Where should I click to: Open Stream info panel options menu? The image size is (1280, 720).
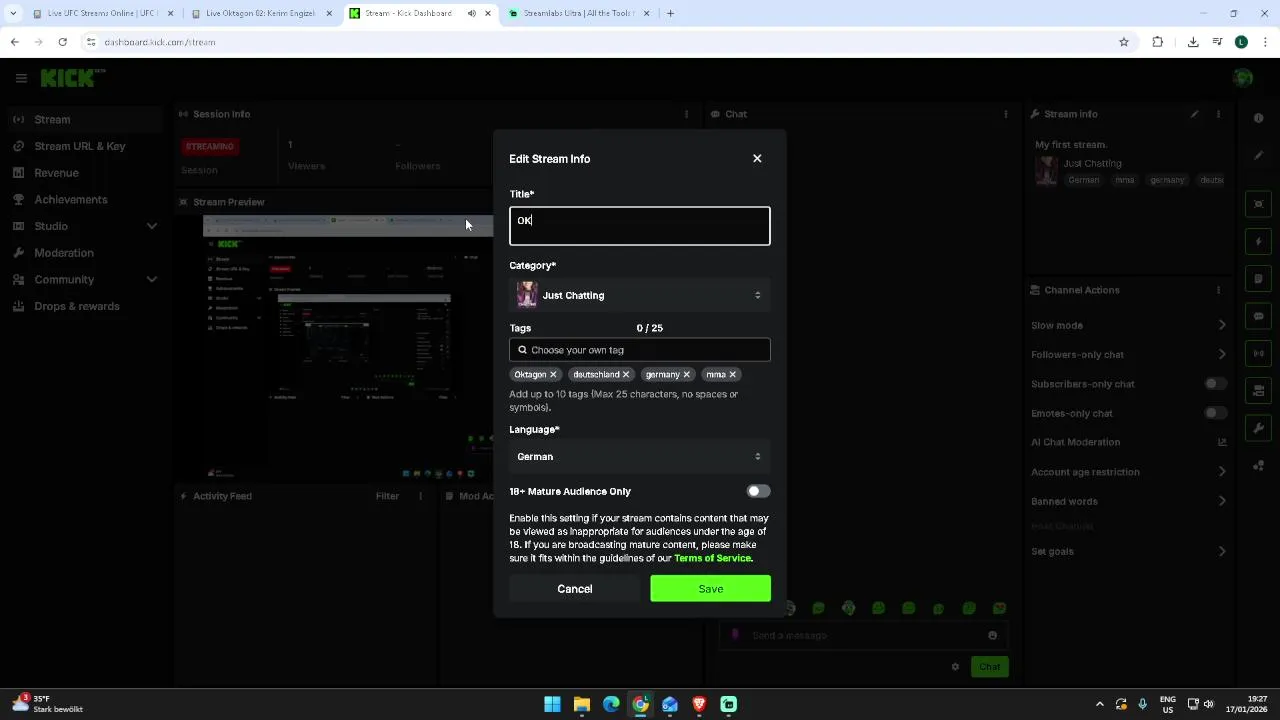[1218, 114]
